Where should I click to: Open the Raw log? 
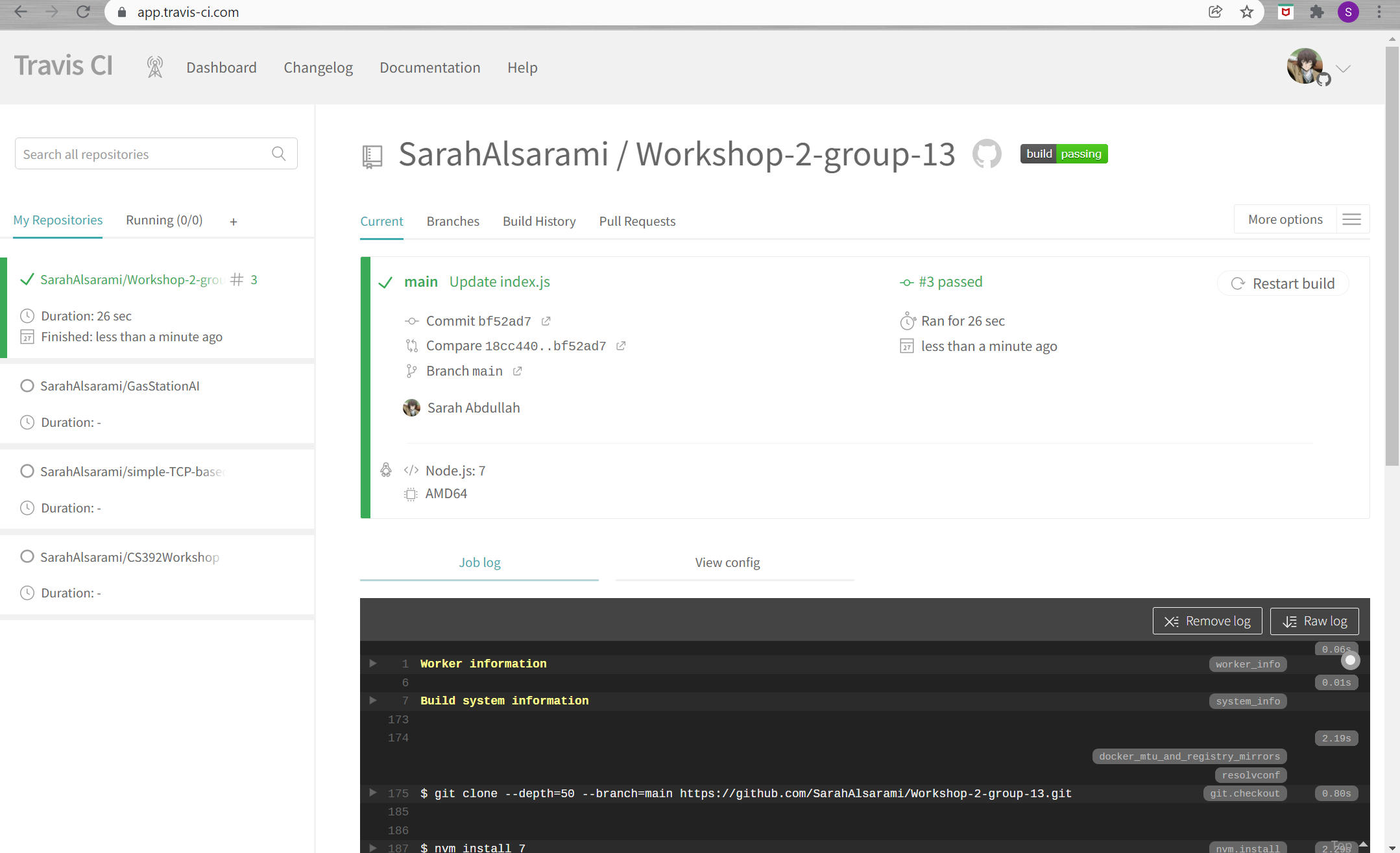tap(1314, 621)
